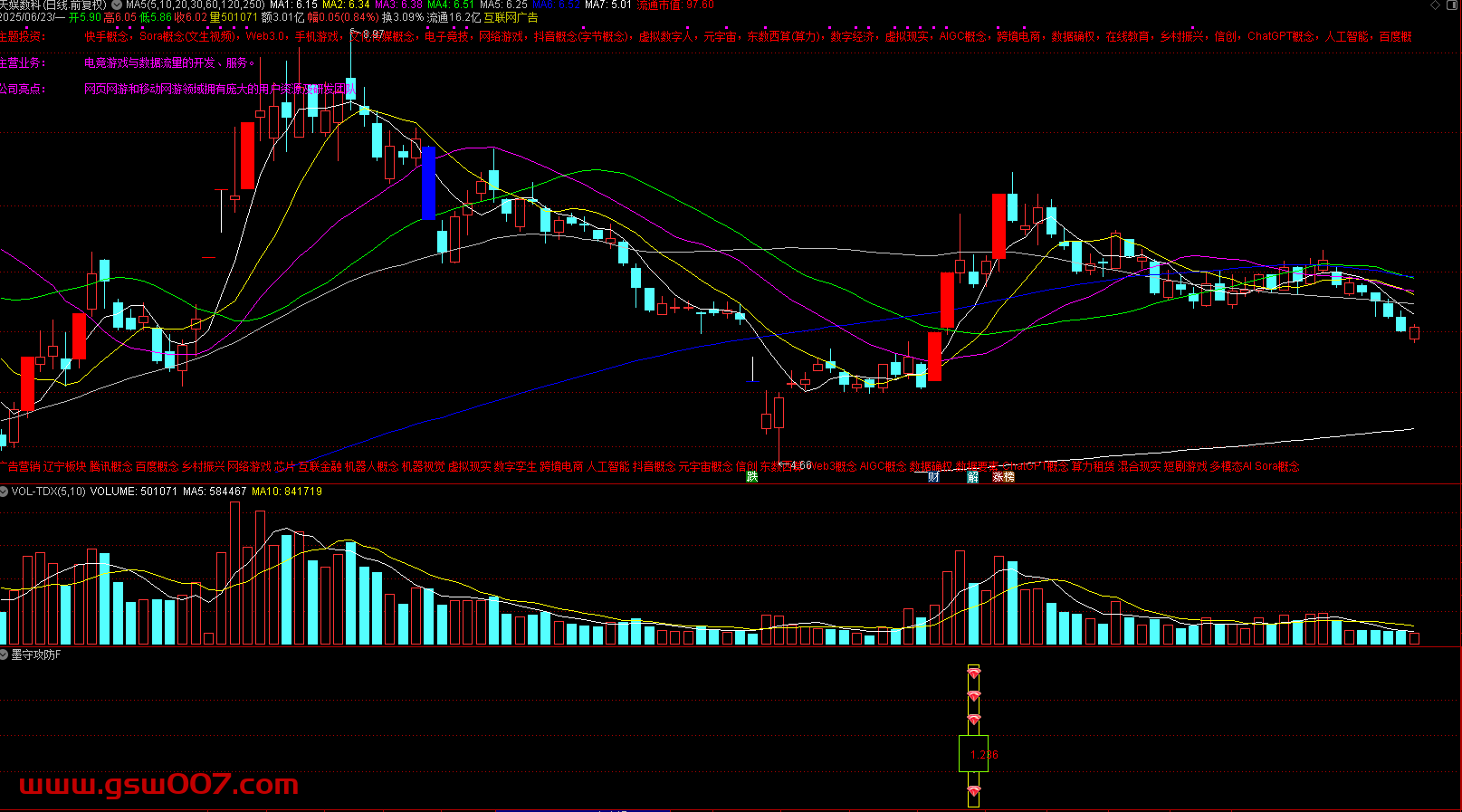Image resolution: width=1462 pixels, height=812 pixels.
Task: Click the 算力租赁 tag in the bottom row
Action: pos(1094,467)
